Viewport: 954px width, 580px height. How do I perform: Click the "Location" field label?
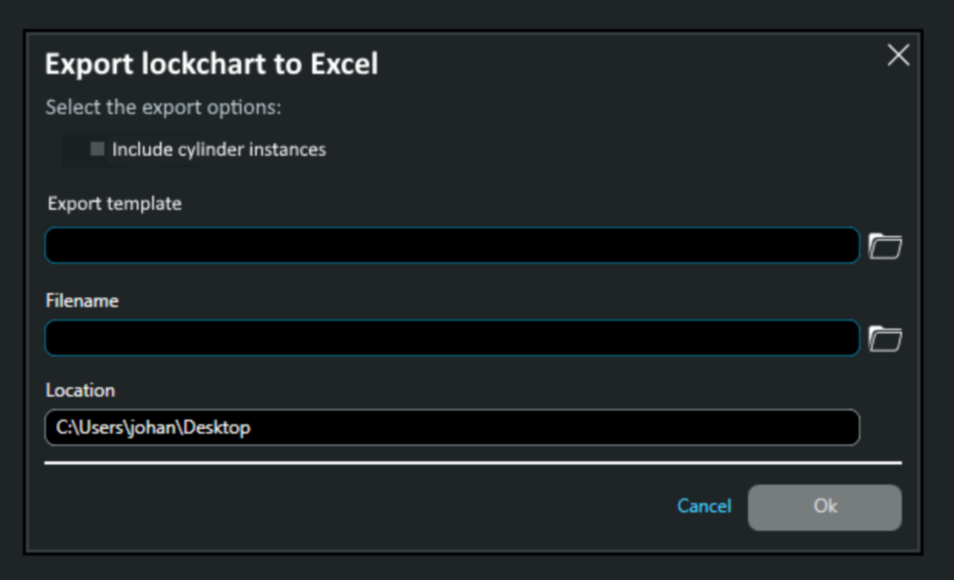pos(80,390)
